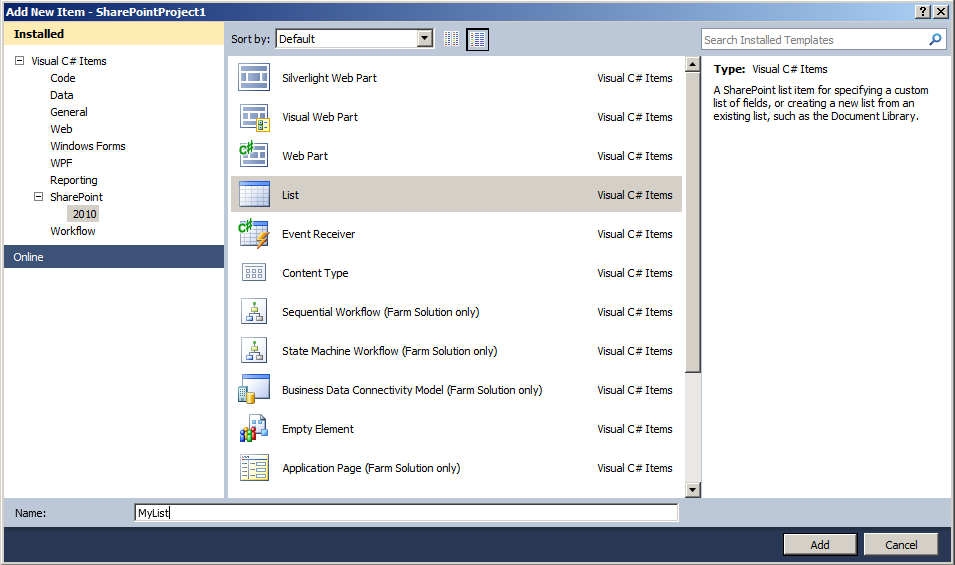
Task: Collapse the SharePoint tree node
Action: point(38,197)
